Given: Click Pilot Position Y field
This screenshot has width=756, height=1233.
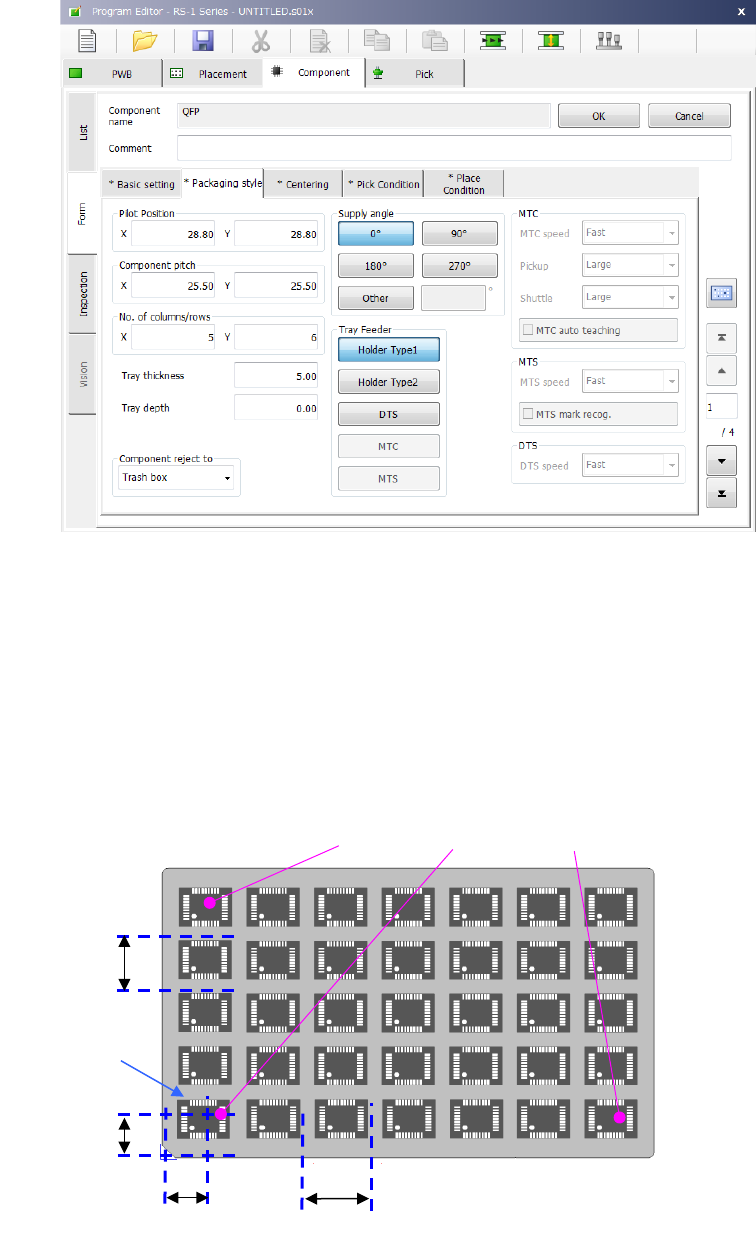Looking at the screenshot, I should click(x=277, y=234).
